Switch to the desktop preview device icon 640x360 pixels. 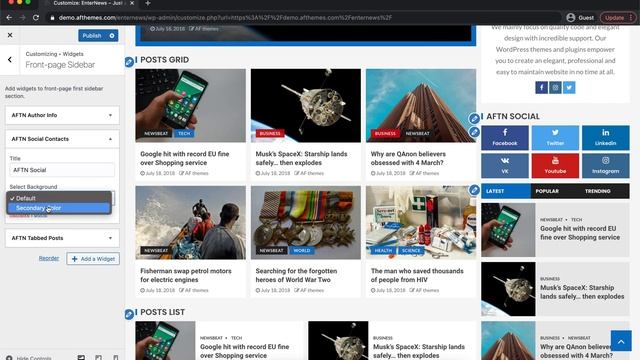(x=81, y=358)
